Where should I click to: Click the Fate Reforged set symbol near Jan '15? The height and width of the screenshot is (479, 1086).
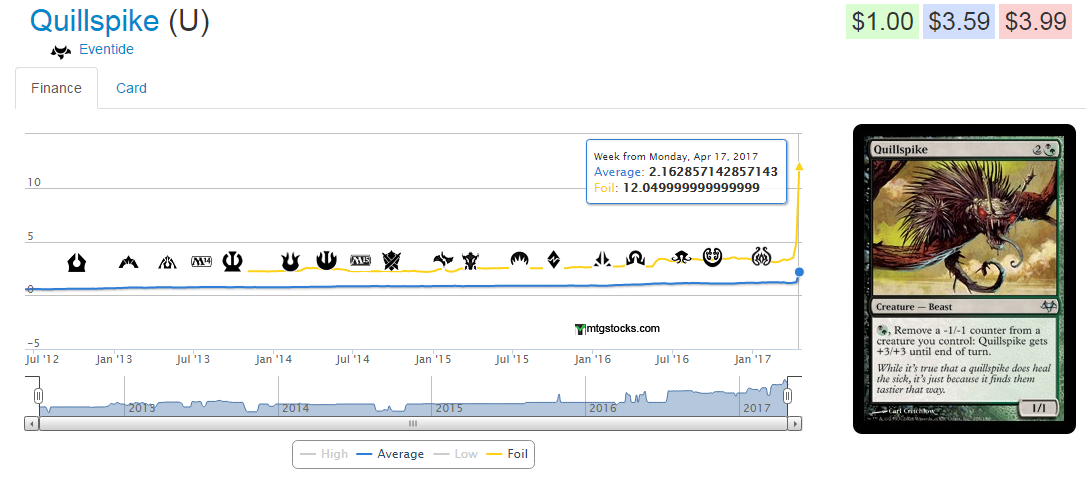click(x=443, y=260)
